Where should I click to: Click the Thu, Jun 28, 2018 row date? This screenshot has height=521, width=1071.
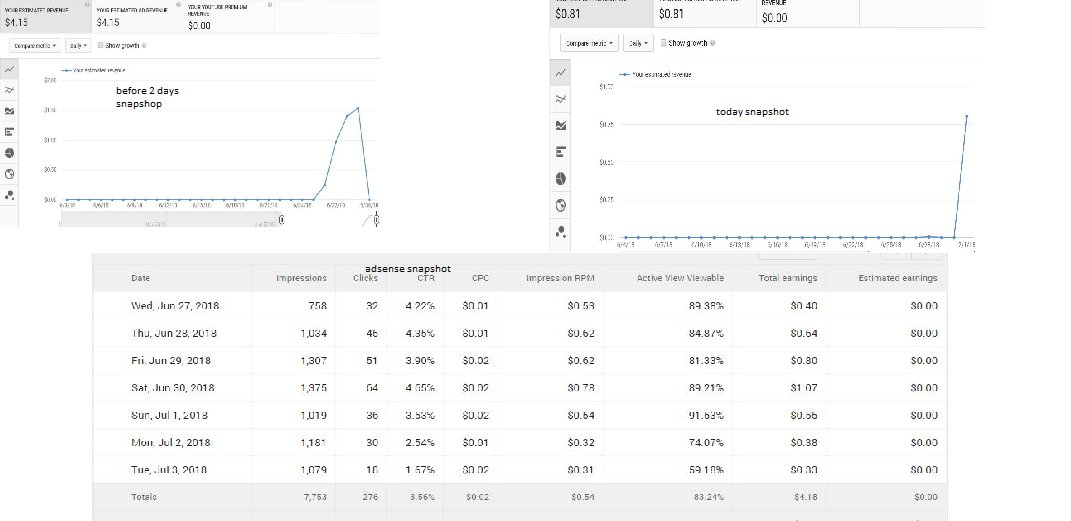[x=174, y=333]
